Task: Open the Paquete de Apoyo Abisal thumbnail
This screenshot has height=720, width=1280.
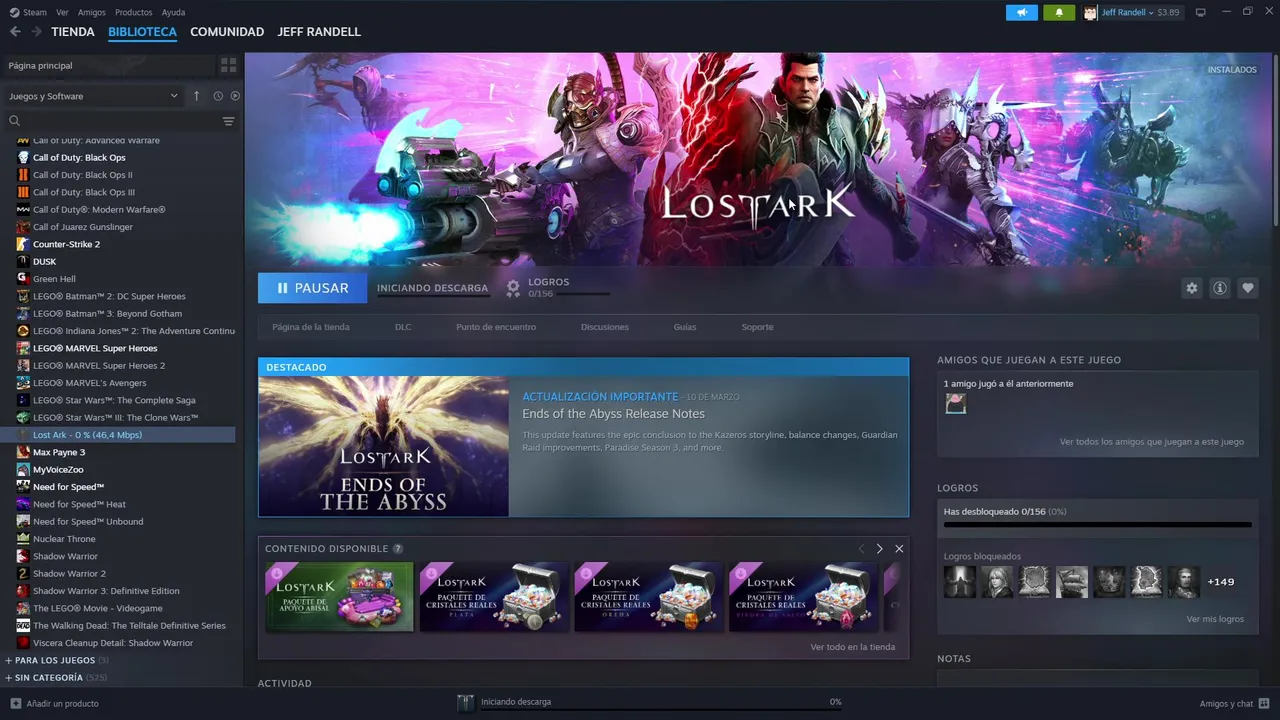Action: pos(339,597)
